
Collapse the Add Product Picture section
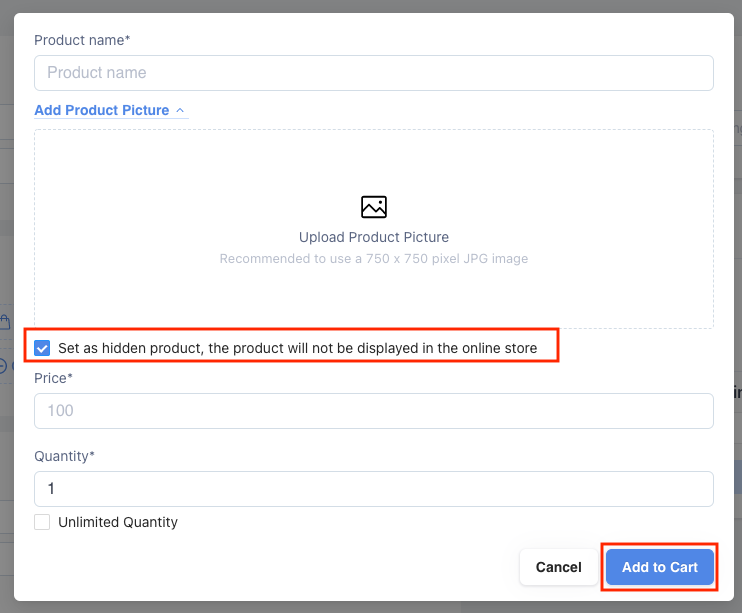pos(110,110)
